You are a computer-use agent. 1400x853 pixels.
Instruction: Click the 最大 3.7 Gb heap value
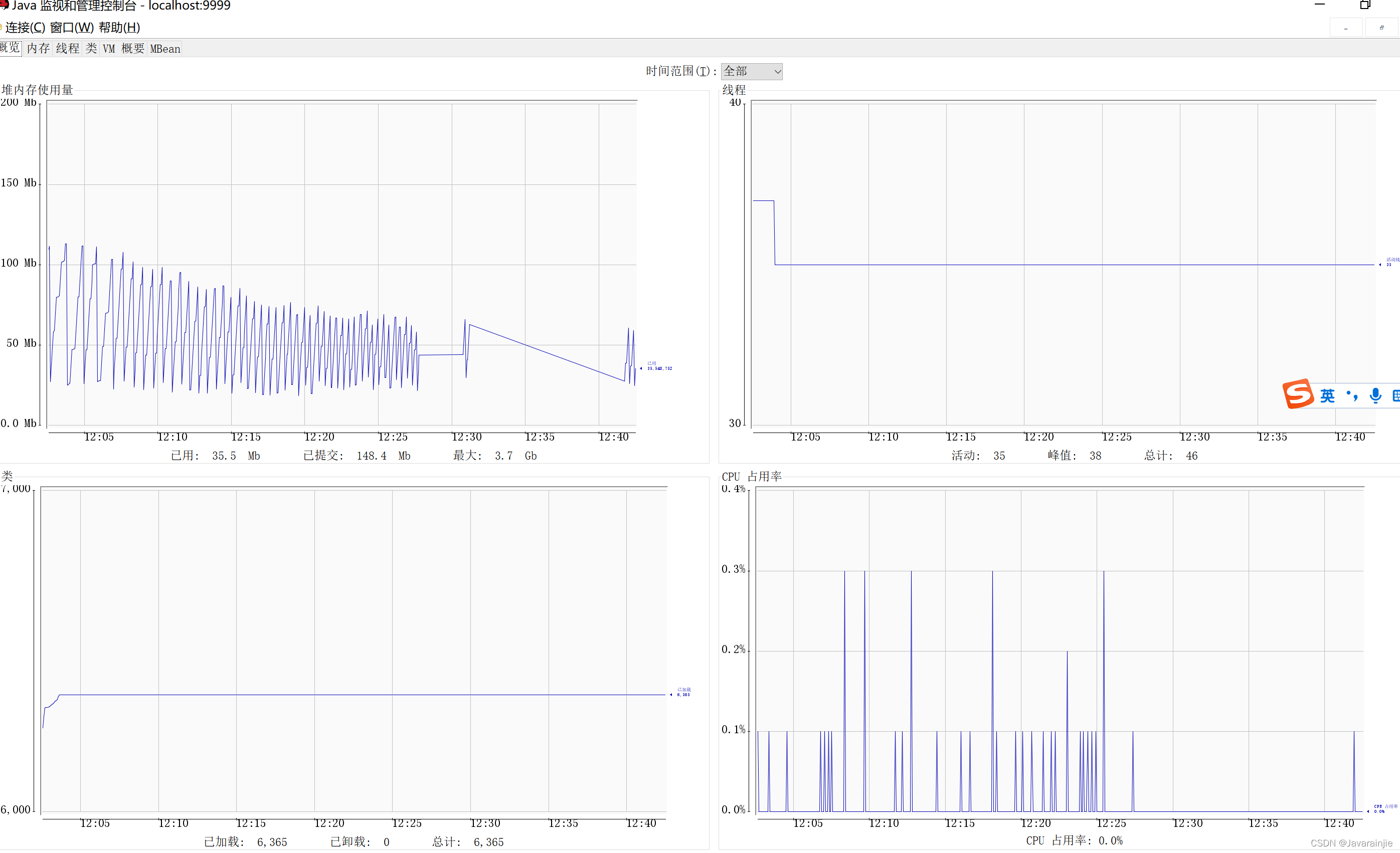495,456
